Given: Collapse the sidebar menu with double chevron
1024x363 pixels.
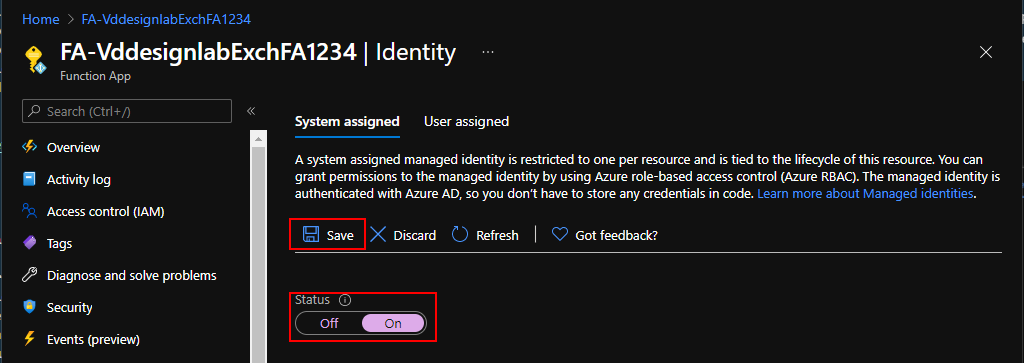Looking at the screenshot, I should point(251,111).
